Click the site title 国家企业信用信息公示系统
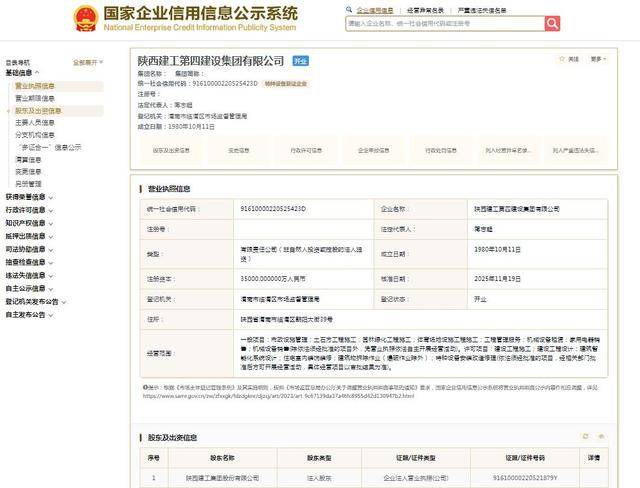The width and height of the screenshot is (640, 488). [x=200, y=13]
